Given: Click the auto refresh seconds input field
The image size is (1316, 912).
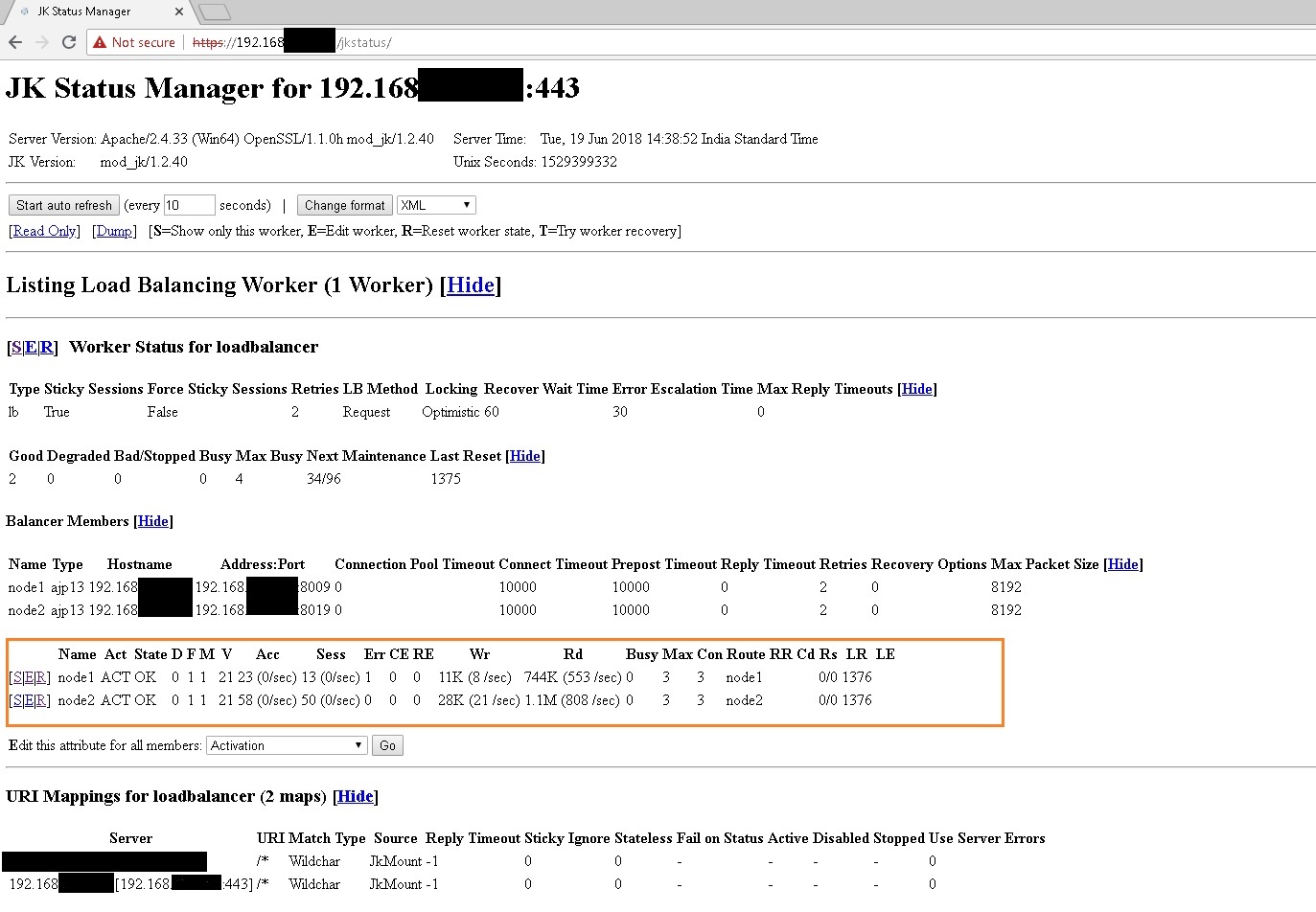Looking at the screenshot, I should coord(189,204).
